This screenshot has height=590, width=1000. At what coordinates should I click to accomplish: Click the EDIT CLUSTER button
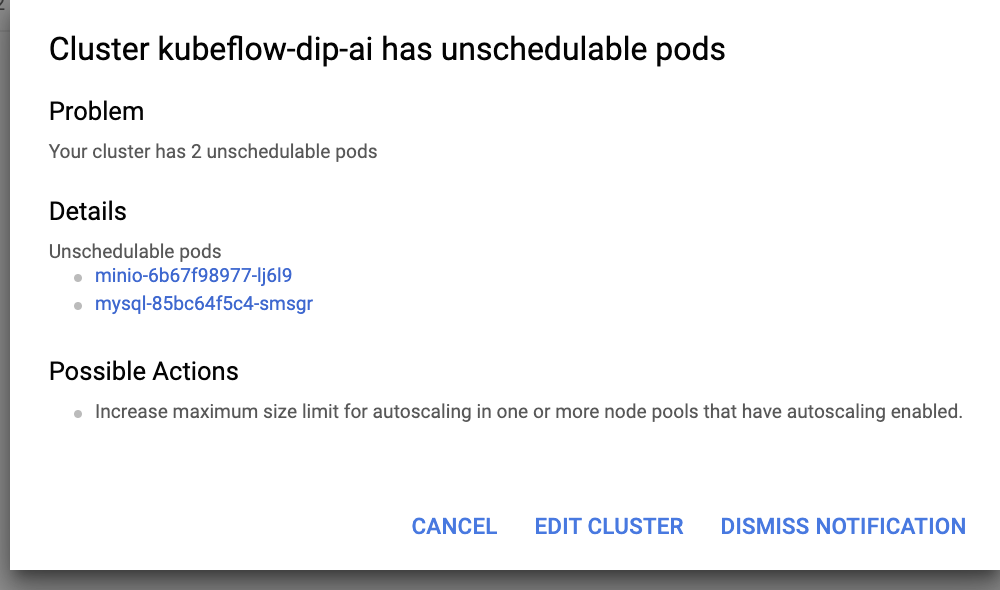(x=609, y=526)
